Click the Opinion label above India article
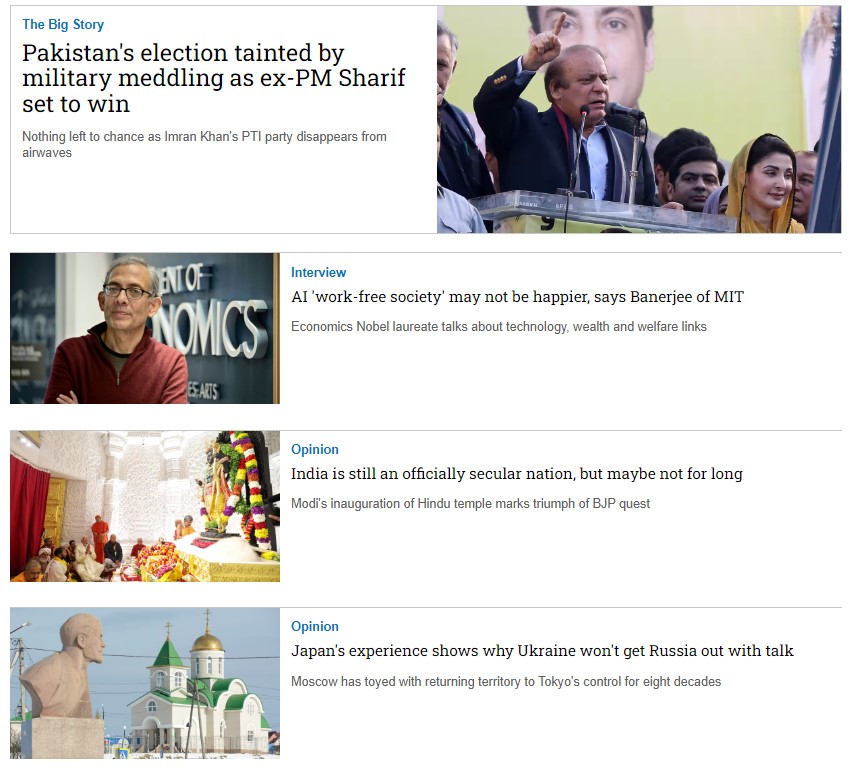This screenshot has width=853, height=768. coord(314,449)
